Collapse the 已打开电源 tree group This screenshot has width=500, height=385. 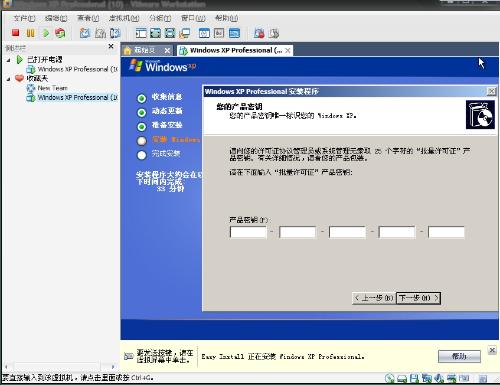[9, 60]
